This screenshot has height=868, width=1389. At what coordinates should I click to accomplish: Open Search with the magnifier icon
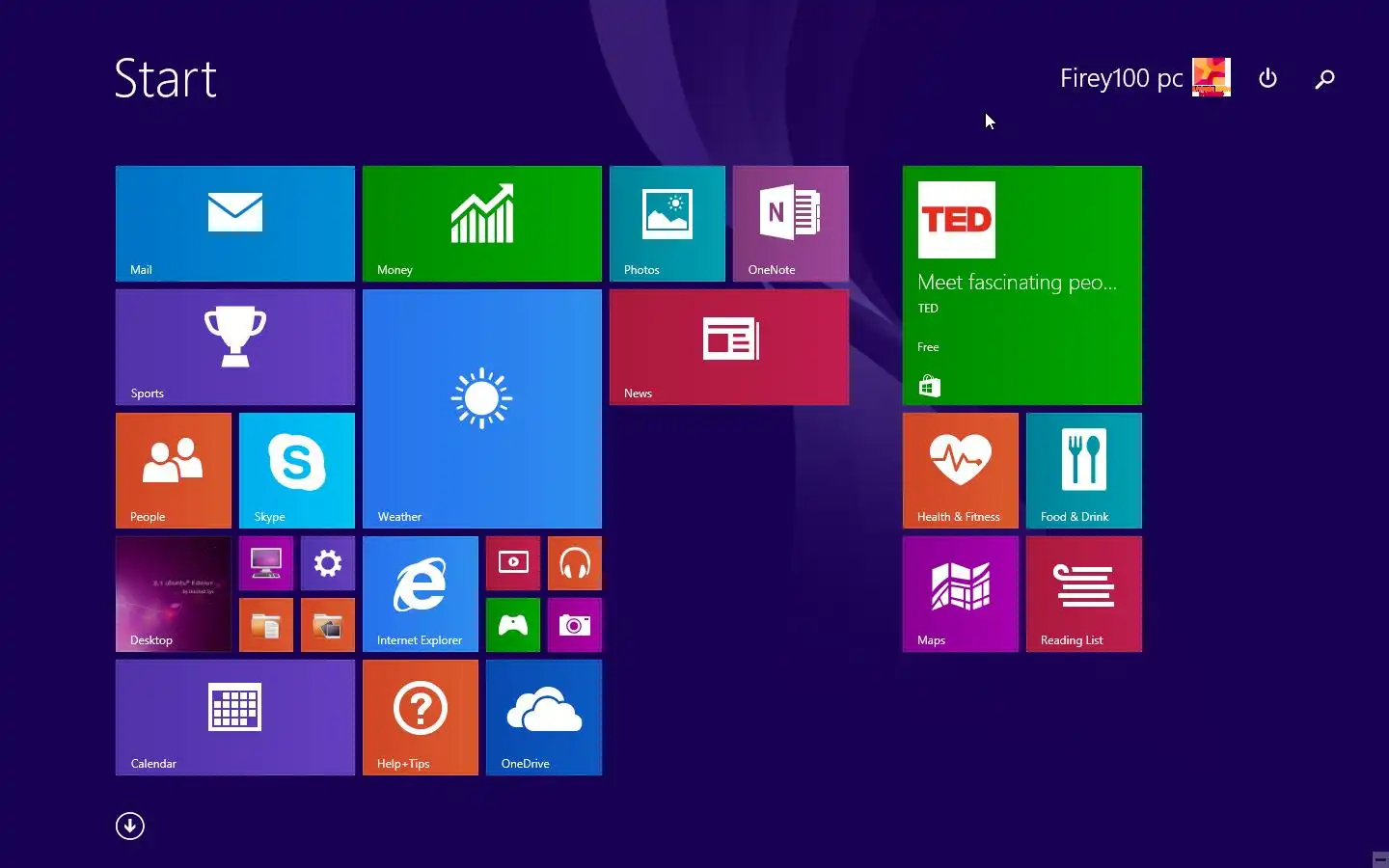coord(1325,78)
